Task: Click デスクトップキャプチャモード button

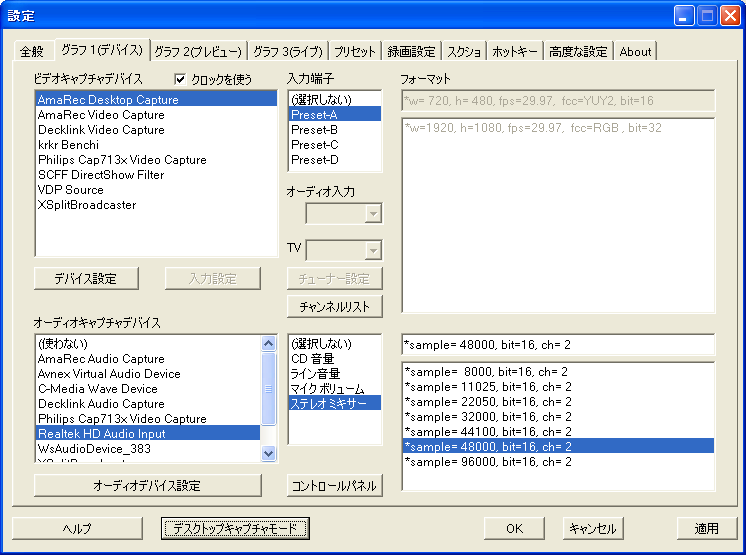Action: click(235, 528)
